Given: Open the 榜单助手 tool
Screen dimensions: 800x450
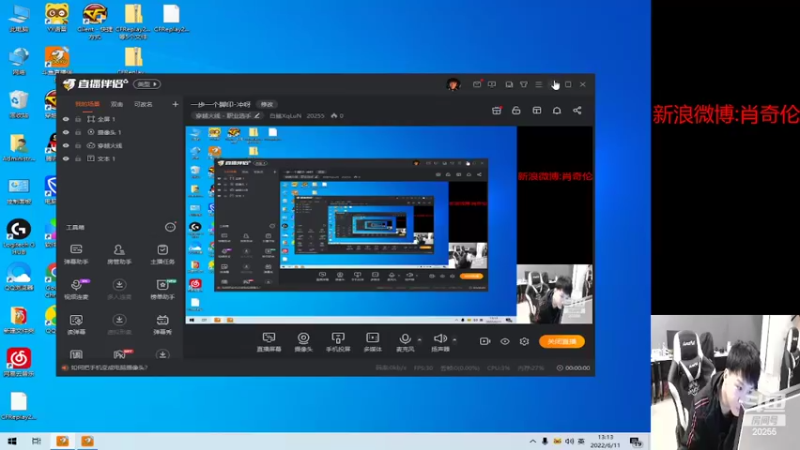Looking at the screenshot, I should click(162, 289).
